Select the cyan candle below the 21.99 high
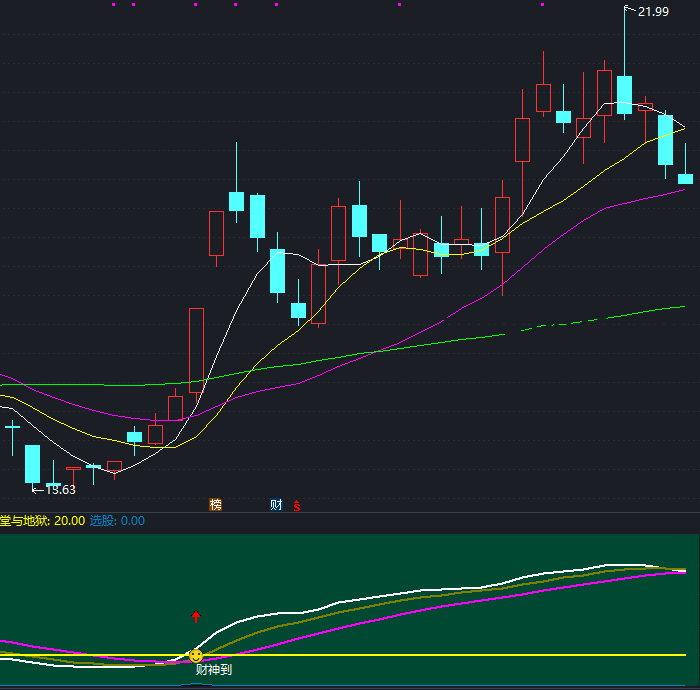 point(624,94)
